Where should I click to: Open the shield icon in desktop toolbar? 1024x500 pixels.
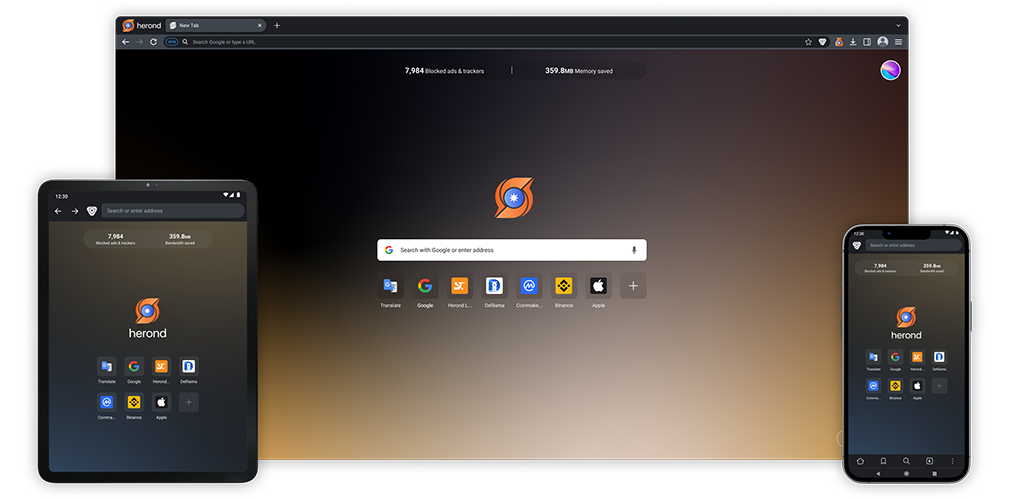(x=823, y=42)
